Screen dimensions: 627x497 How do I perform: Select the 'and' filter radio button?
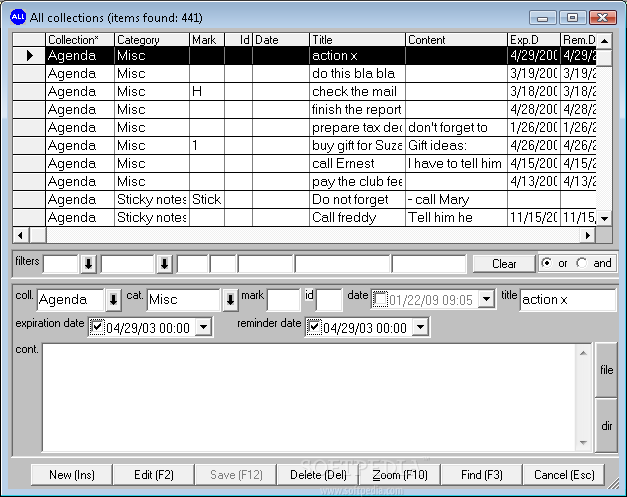tap(581, 263)
